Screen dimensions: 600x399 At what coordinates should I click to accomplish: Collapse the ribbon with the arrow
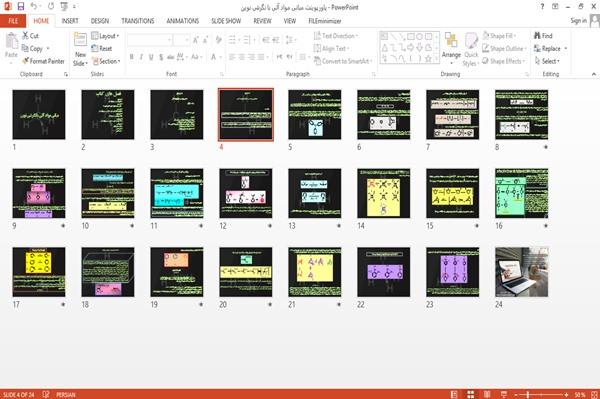pos(593,74)
